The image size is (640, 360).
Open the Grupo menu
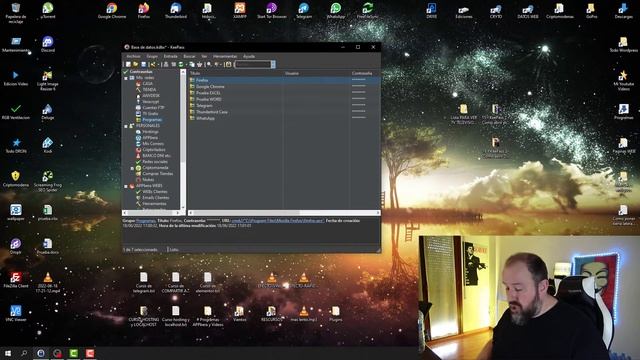(x=152, y=56)
